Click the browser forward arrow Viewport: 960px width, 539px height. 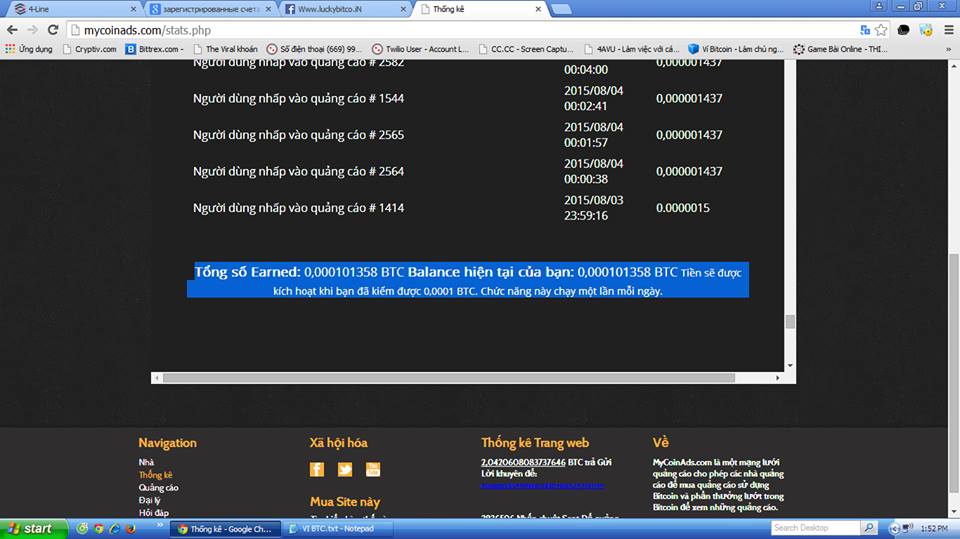[x=32, y=30]
